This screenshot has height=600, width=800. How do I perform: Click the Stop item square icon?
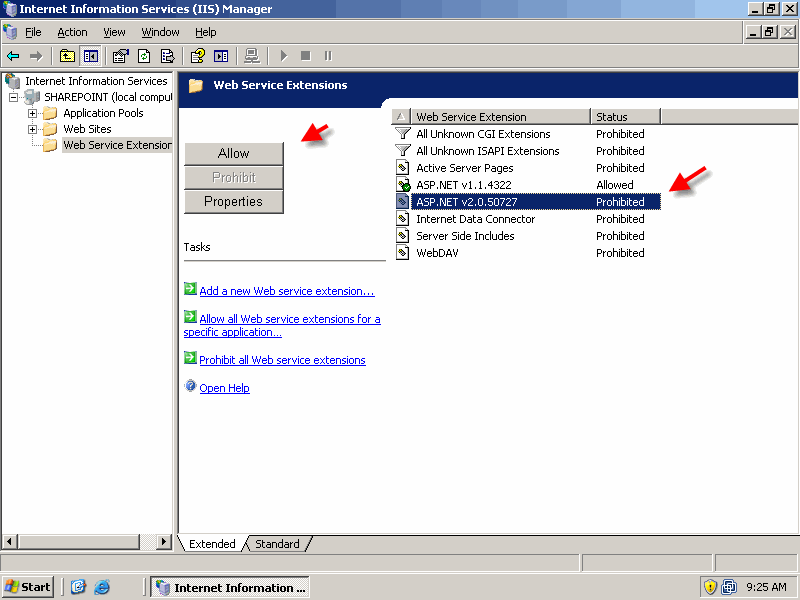306,56
